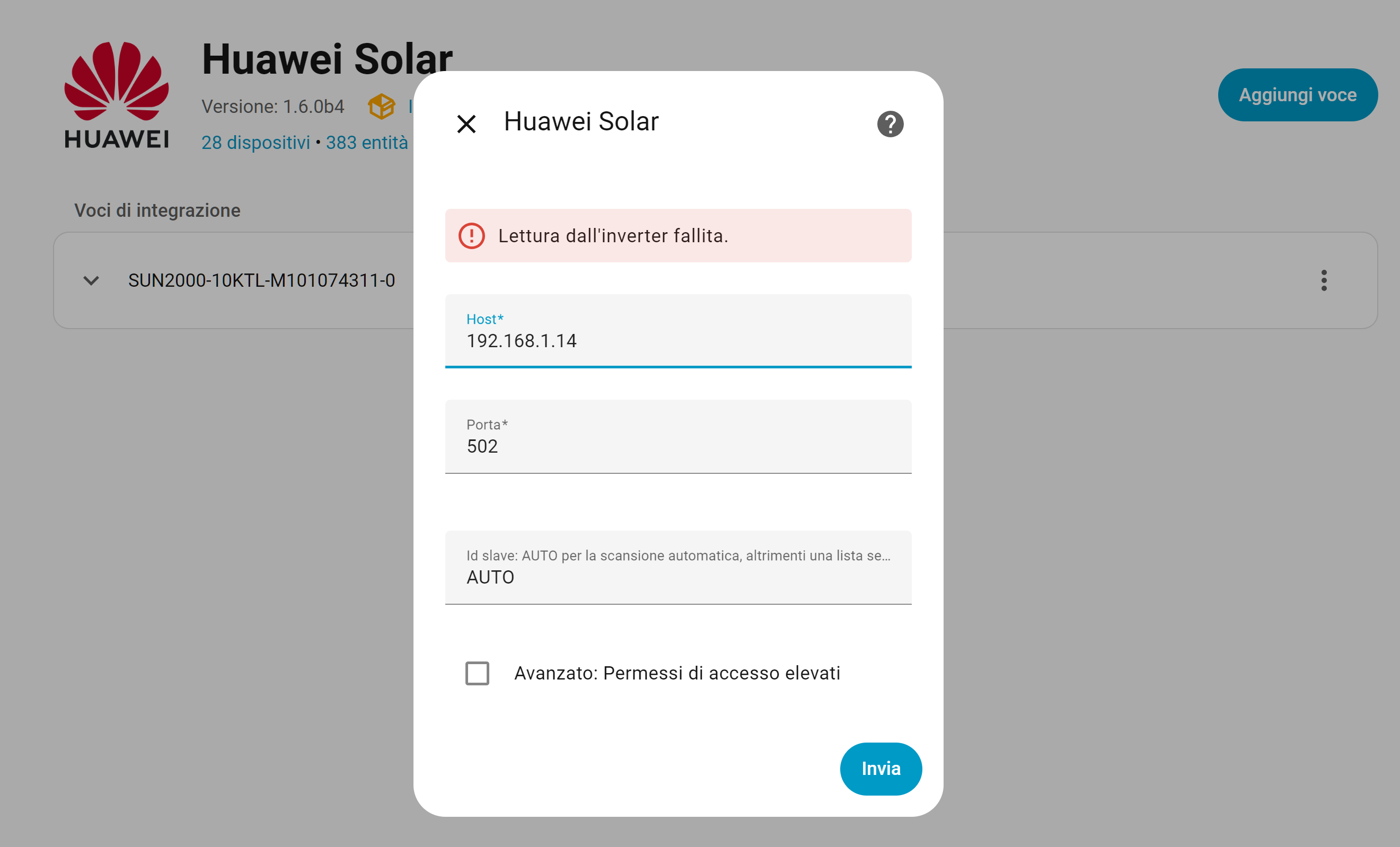Open the 28 dispositivi link
1400x847 pixels.
coord(256,143)
